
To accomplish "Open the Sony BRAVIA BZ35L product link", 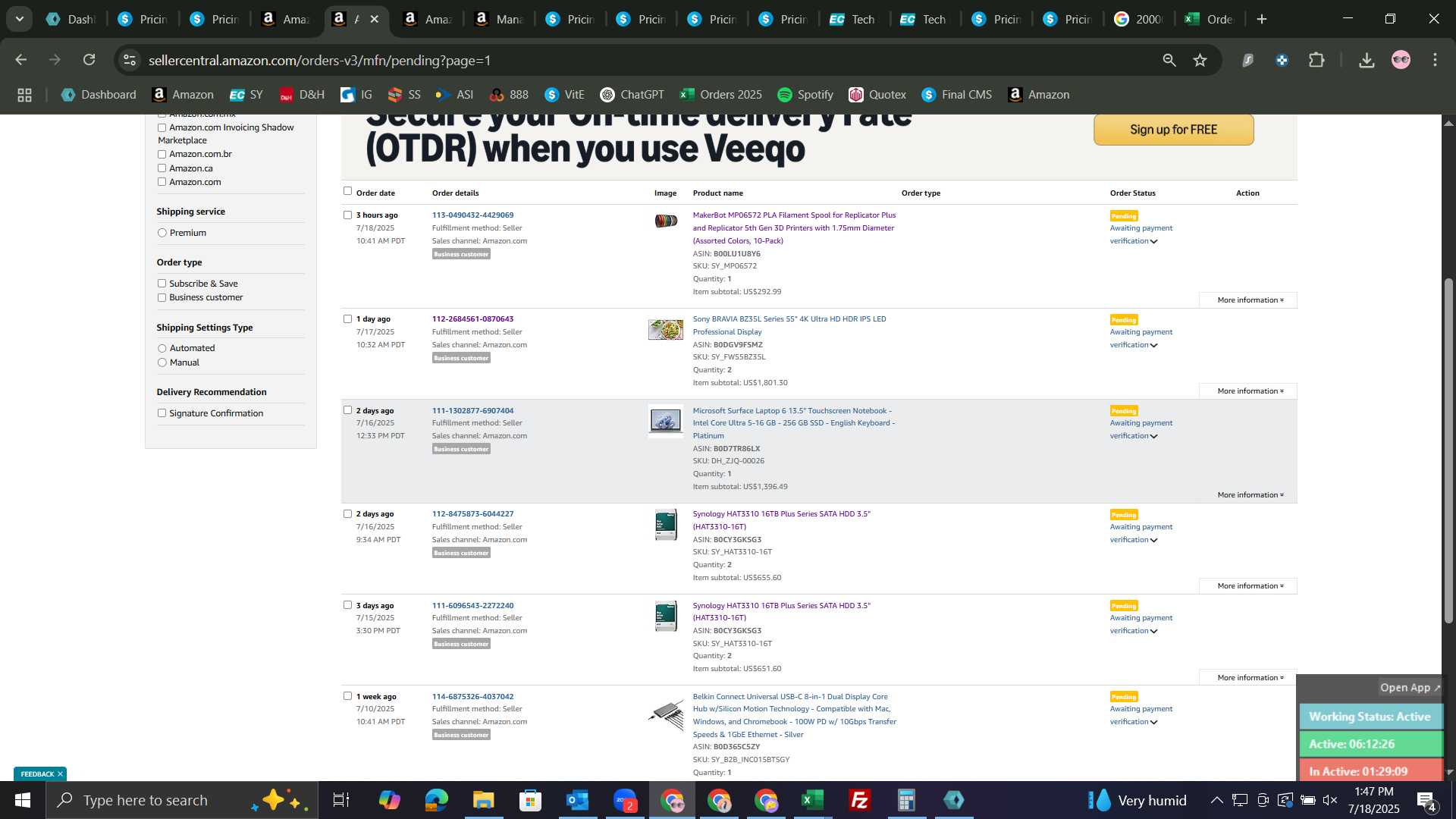I will (789, 325).
